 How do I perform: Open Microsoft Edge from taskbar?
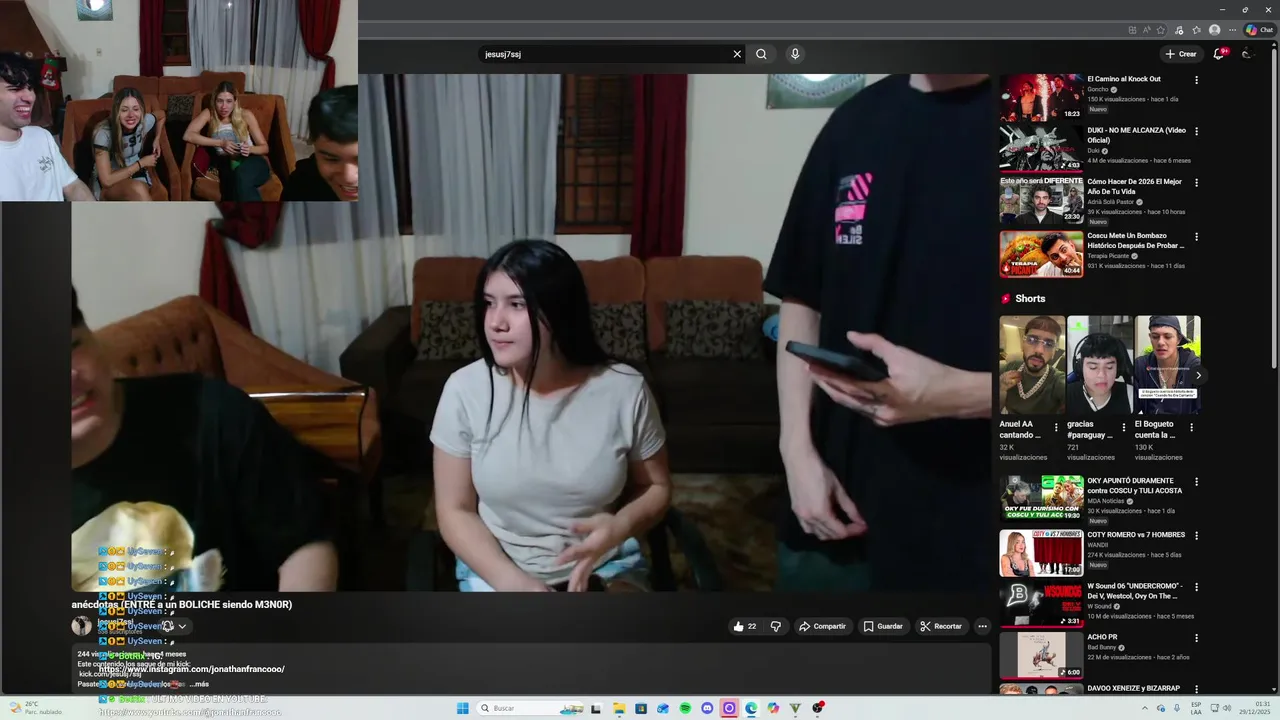(x=751, y=708)
